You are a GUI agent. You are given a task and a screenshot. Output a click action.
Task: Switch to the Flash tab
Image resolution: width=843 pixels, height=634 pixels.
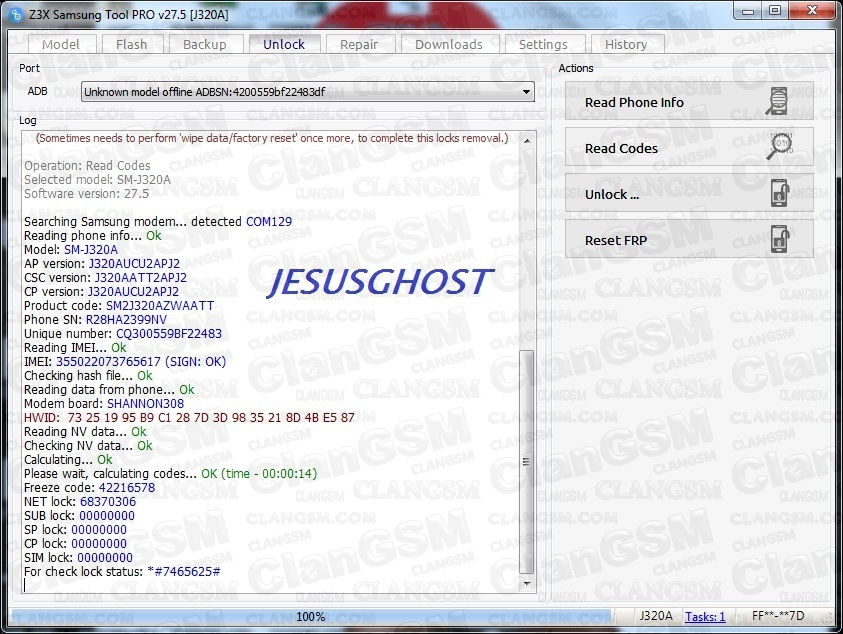(131, 44)
